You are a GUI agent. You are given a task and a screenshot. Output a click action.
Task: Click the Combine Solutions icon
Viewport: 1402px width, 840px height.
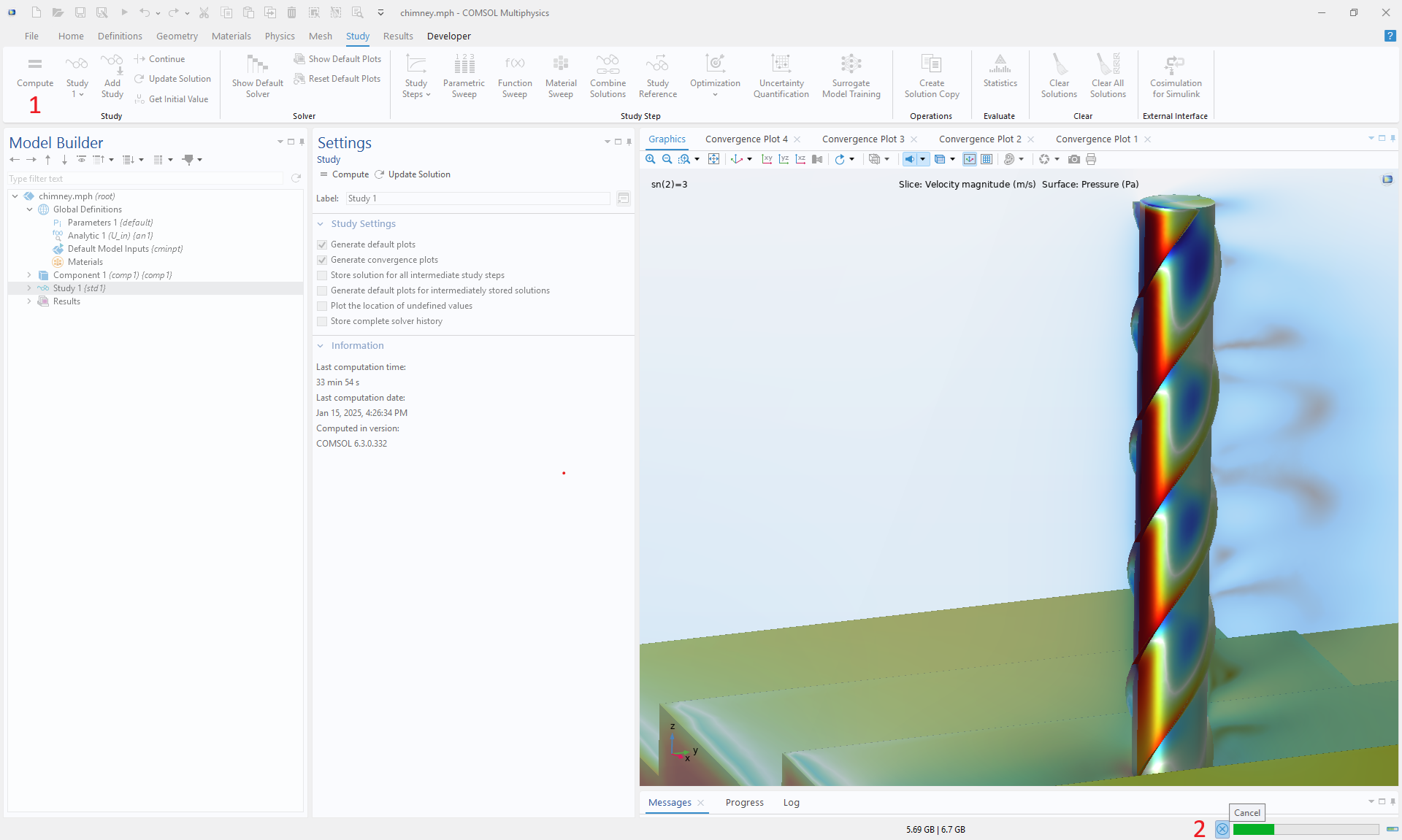[x=608, y=74]
